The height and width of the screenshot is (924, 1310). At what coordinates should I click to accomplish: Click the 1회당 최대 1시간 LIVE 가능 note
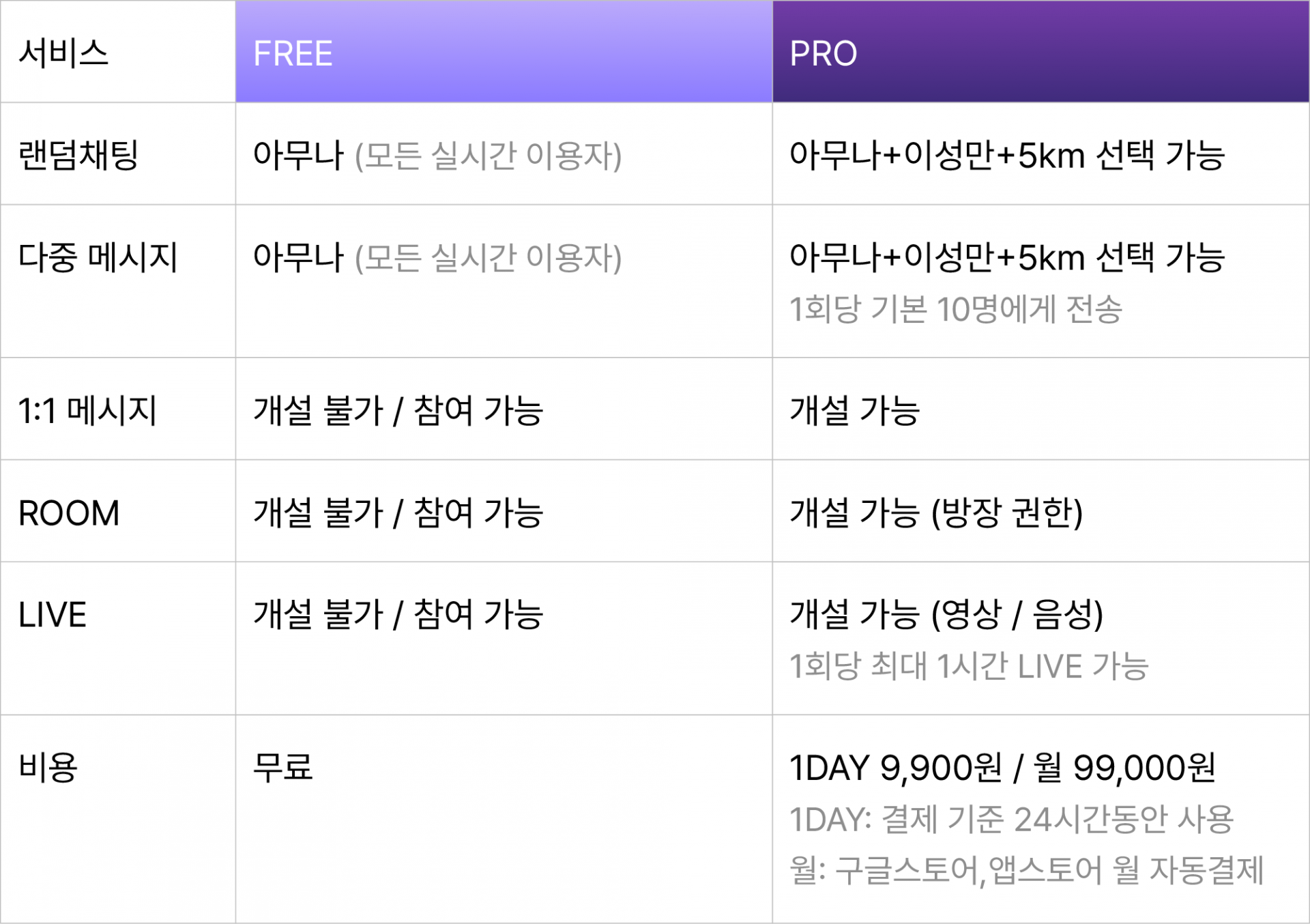point(969,666)
